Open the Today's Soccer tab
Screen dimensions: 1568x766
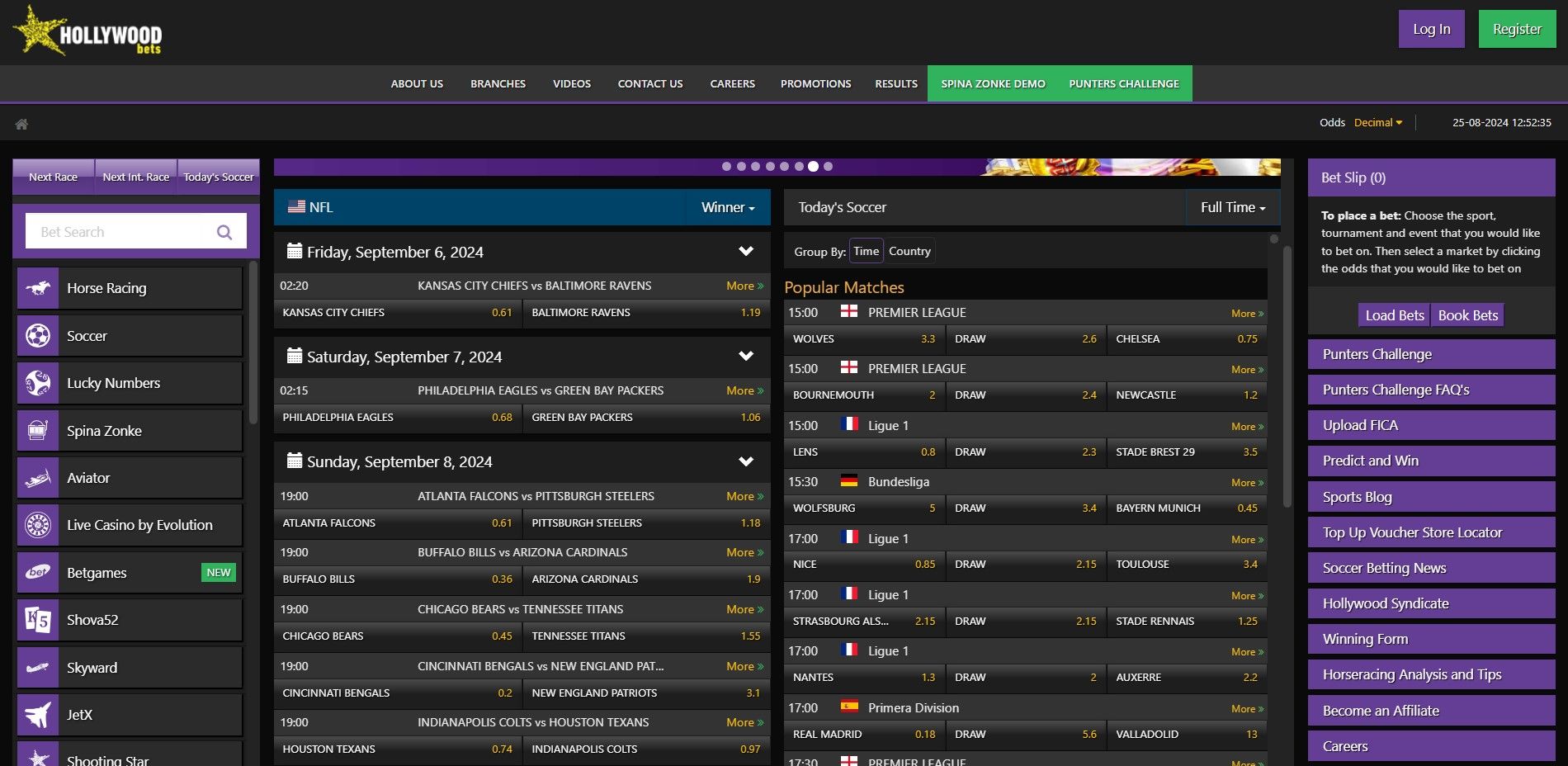point(219,177)
